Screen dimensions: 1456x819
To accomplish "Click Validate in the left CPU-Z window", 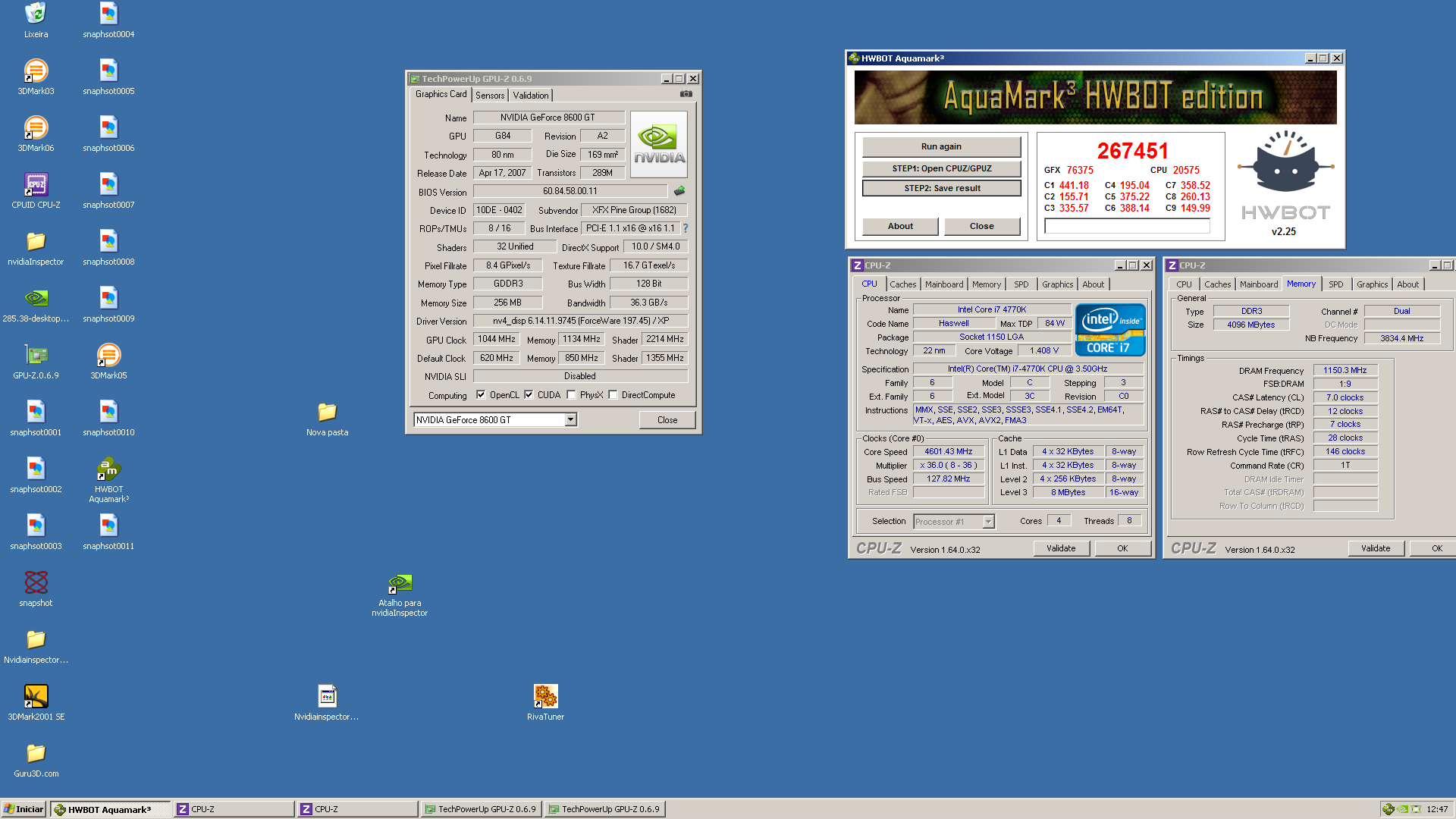I will pos(1060,548).
